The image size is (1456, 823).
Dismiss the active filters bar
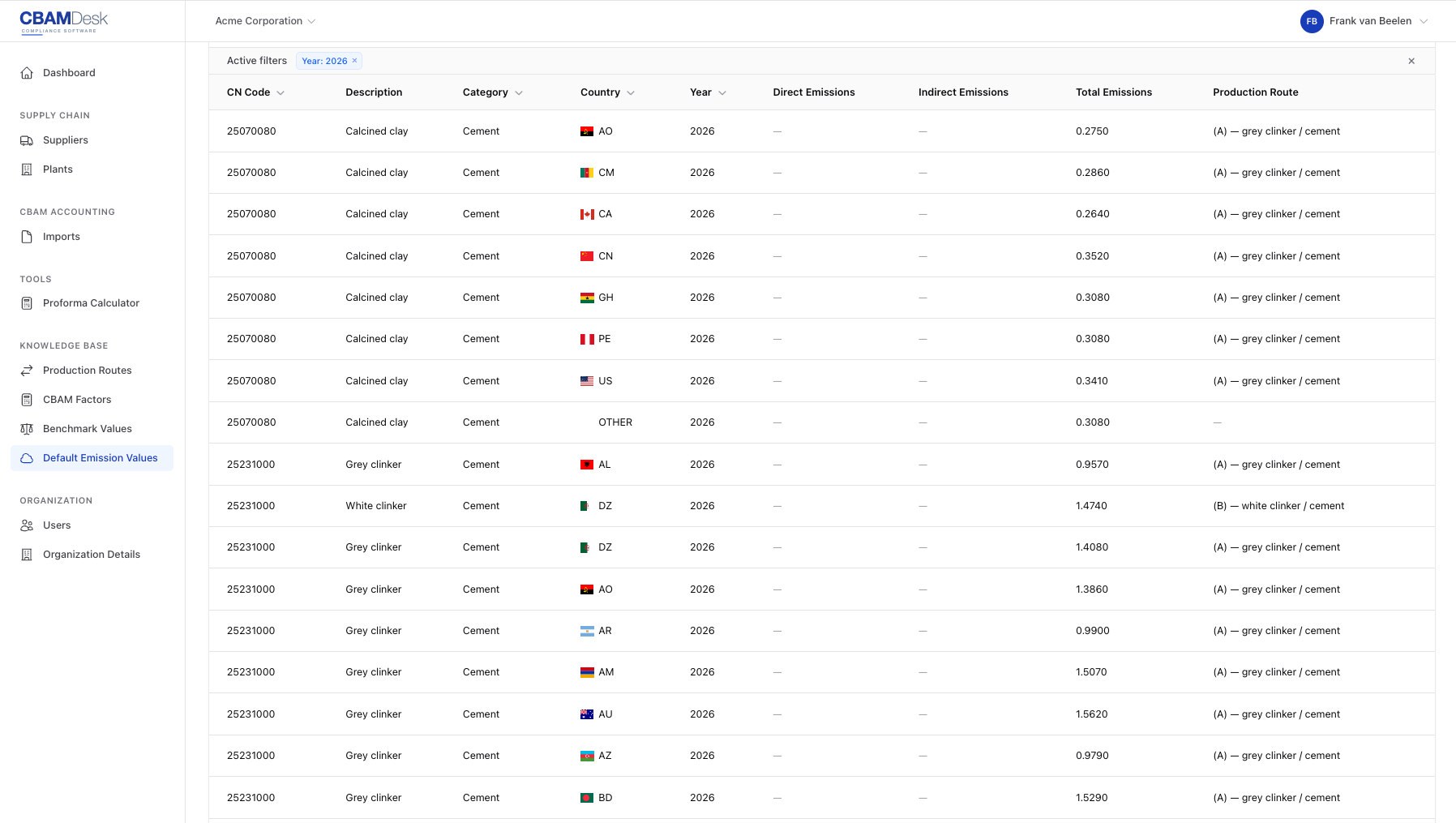click(1411, 61)
